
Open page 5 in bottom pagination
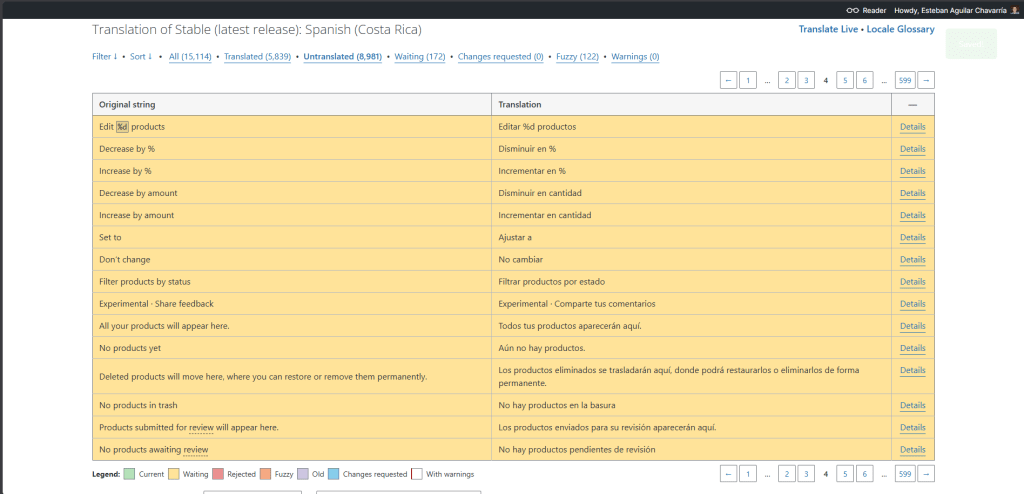(x=845, y=474)
